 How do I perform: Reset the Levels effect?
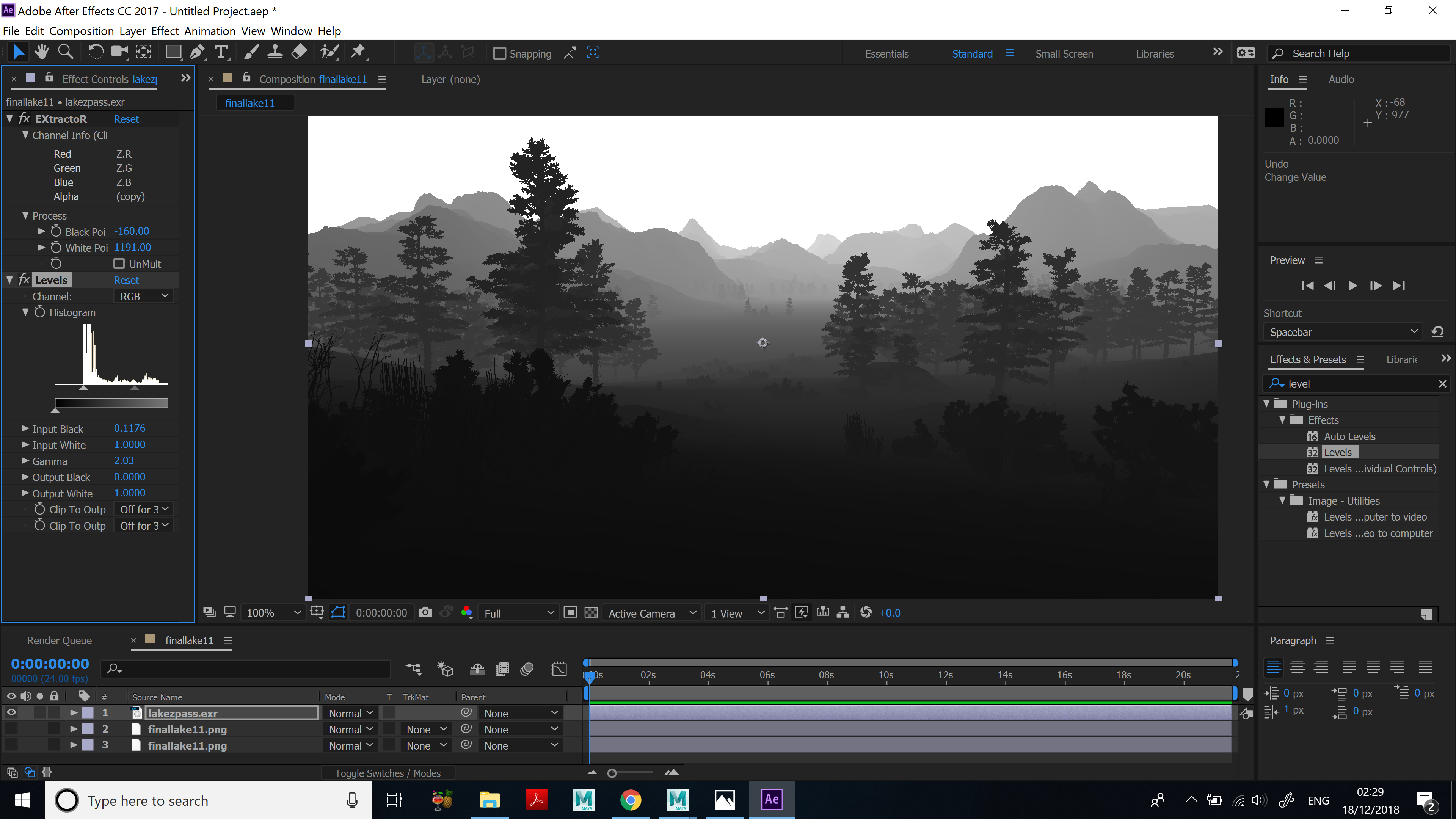(126, 280)
